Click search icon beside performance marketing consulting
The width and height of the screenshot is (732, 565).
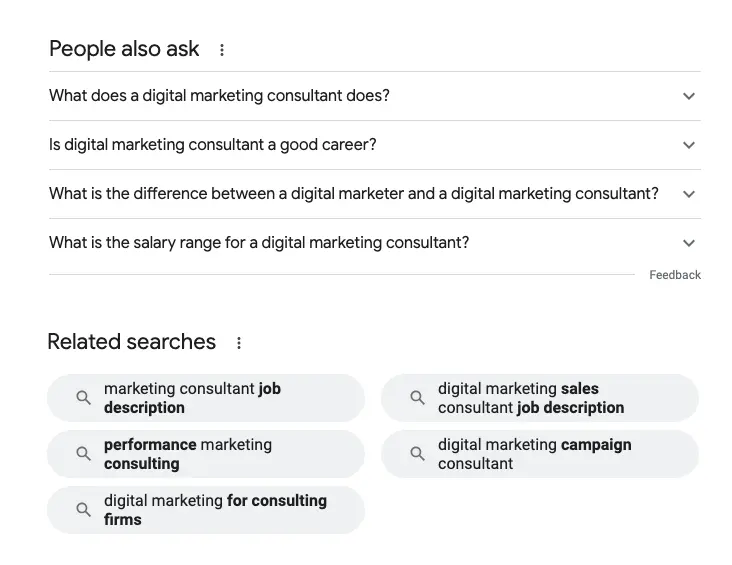(84, 454)
